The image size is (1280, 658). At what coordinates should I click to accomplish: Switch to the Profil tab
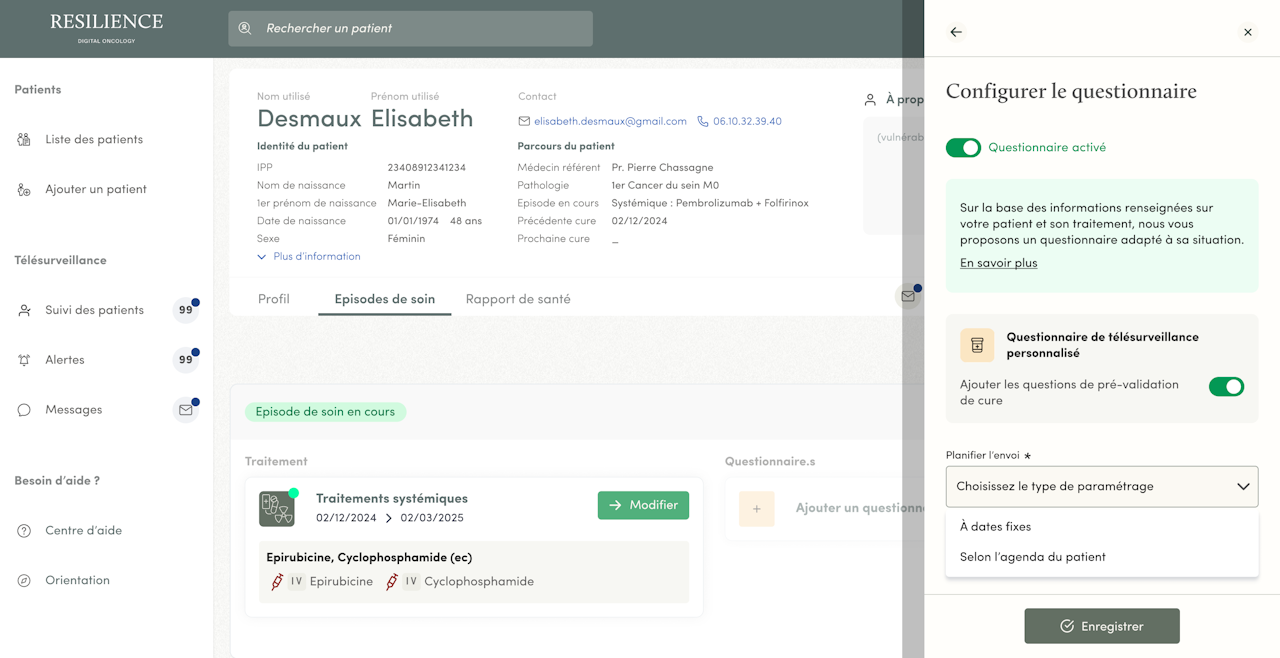(x=274, y=299)
